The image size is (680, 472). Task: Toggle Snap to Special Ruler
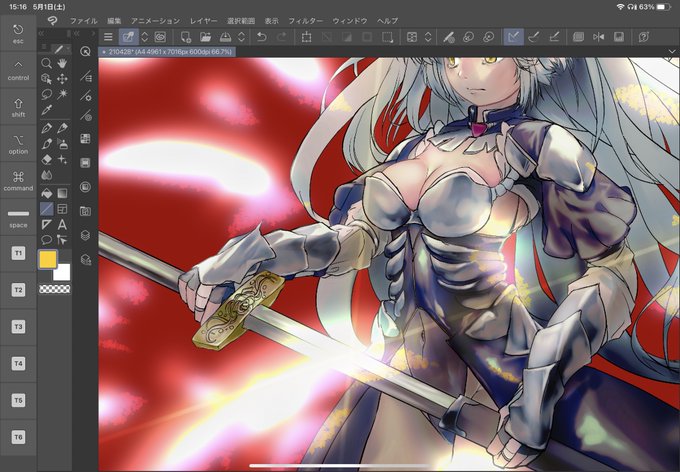click(x=534, y=37)
